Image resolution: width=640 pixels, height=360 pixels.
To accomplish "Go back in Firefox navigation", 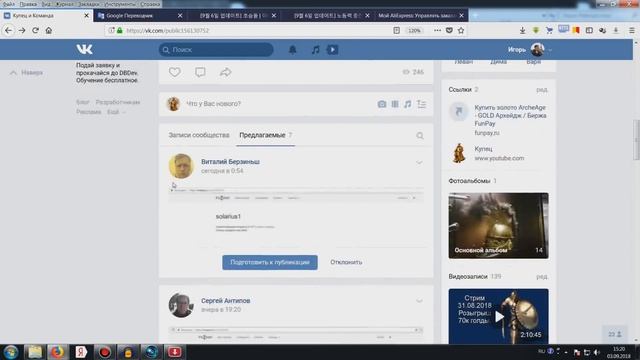I will point(9,31).
